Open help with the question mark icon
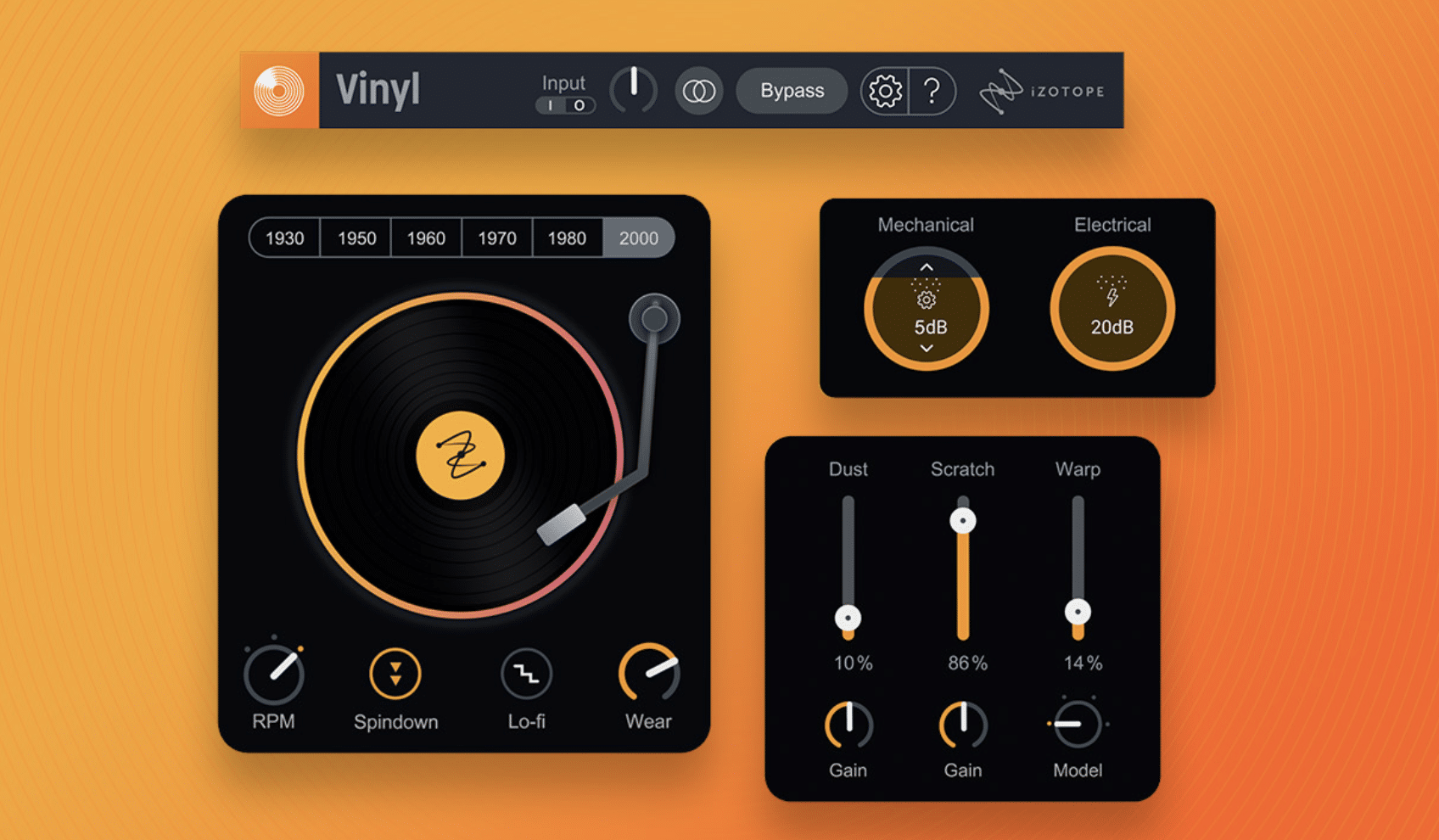 click(932, 91)
